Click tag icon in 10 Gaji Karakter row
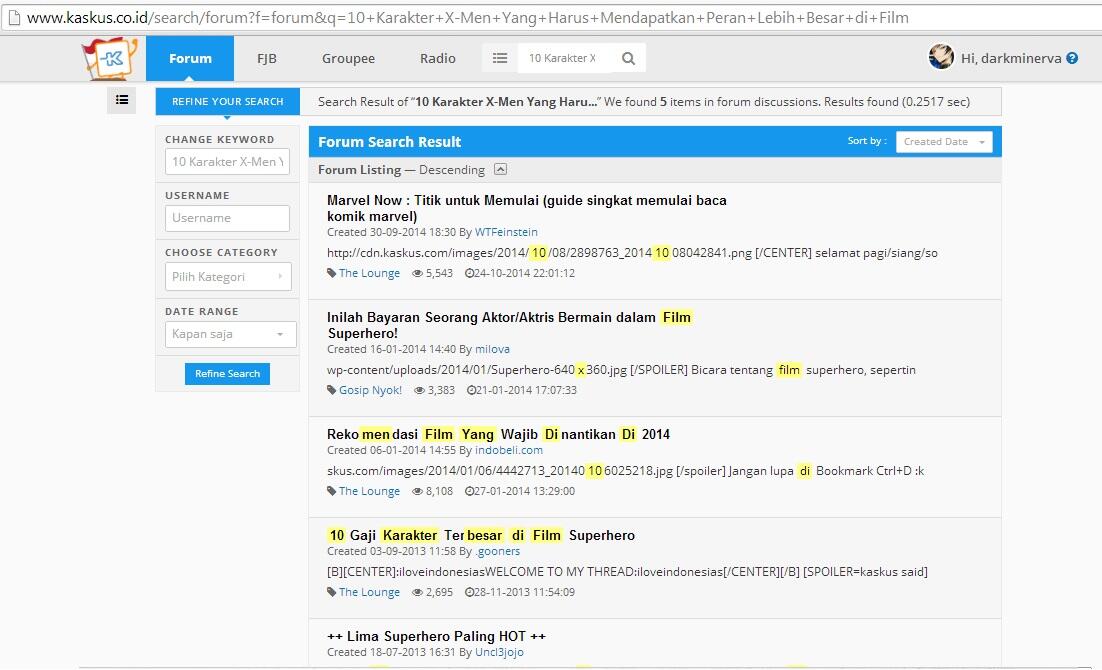The height and width of the screenshot is (670, 1102). point(332,593)
